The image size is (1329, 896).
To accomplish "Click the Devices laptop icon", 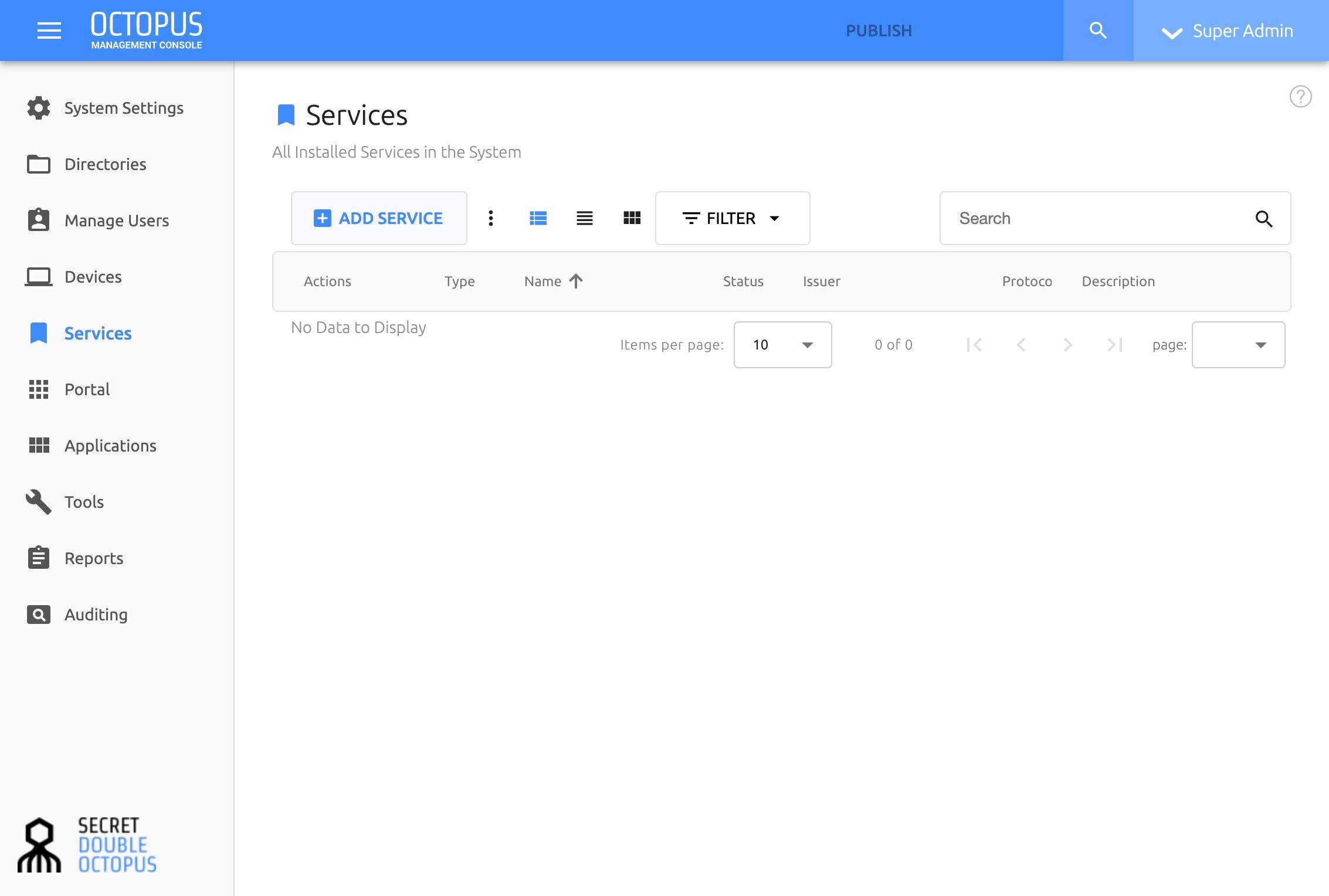I will coord(39,277).
